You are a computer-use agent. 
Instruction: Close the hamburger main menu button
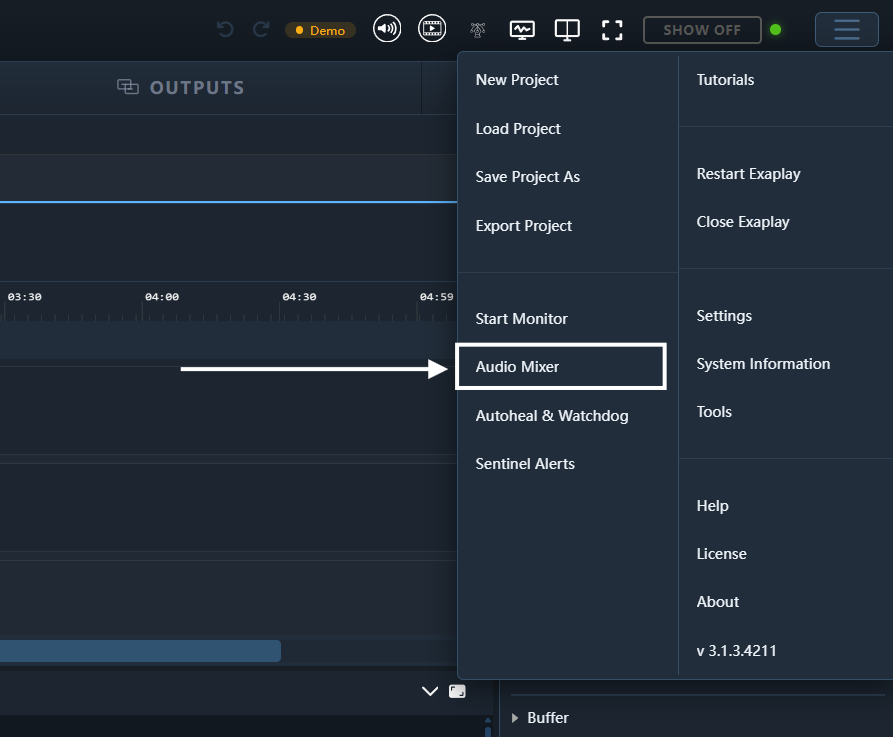[x=847, y=30]
